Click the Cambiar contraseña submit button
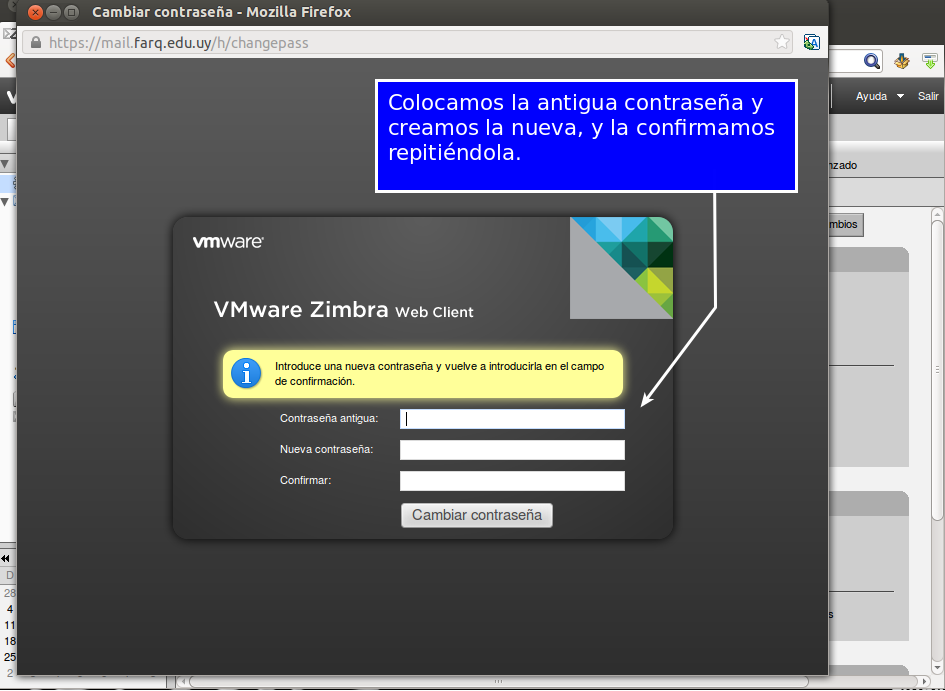The width and height of the screenshot is (945, 691). coord(477,515)
